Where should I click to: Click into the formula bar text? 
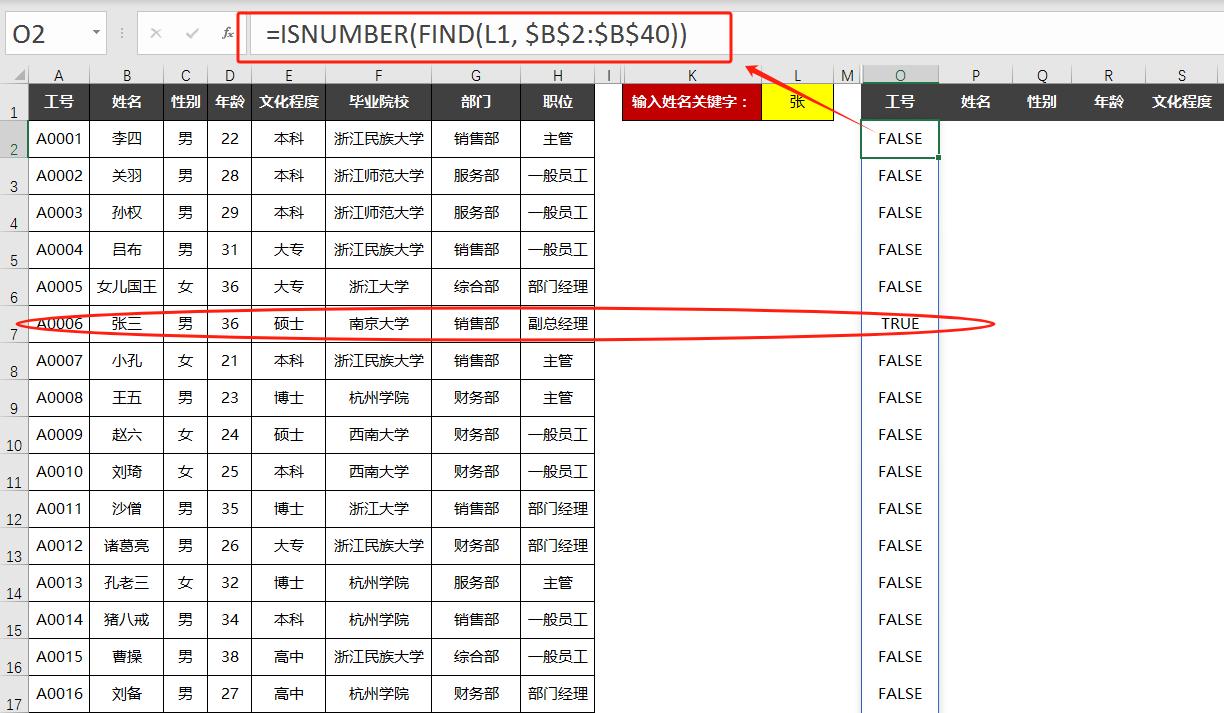tap(477, 35)
